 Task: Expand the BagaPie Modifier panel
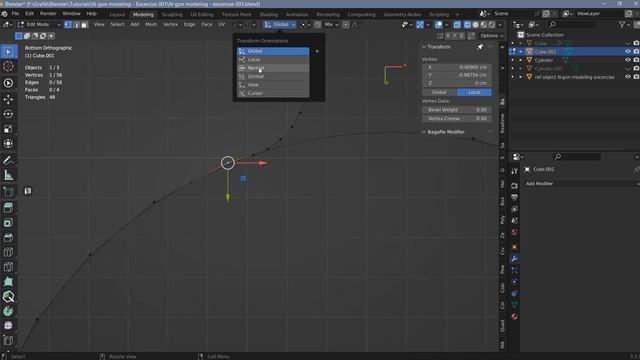pos(424,132)
